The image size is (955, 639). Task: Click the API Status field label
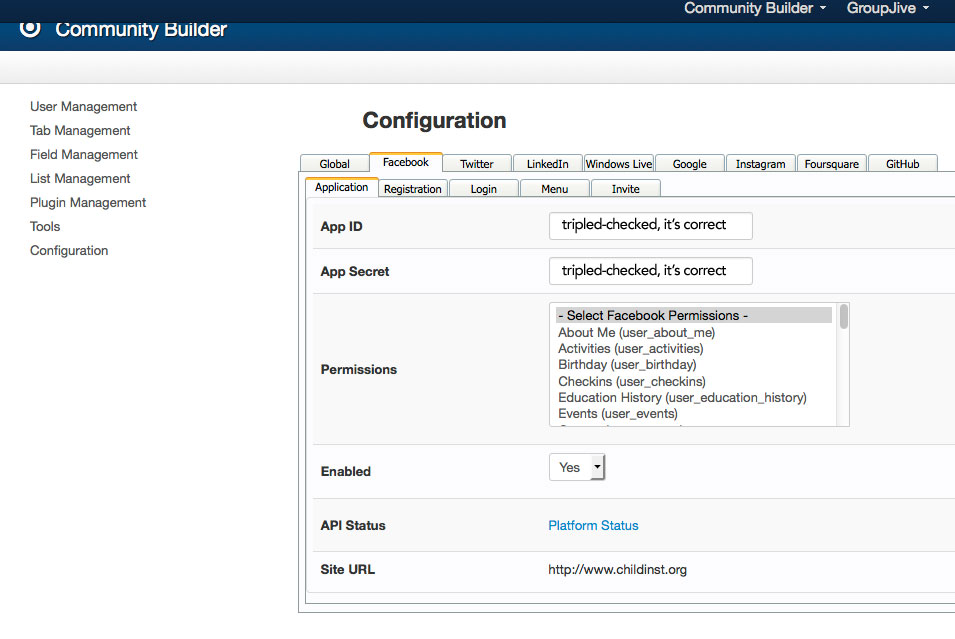tap(353, 525)
